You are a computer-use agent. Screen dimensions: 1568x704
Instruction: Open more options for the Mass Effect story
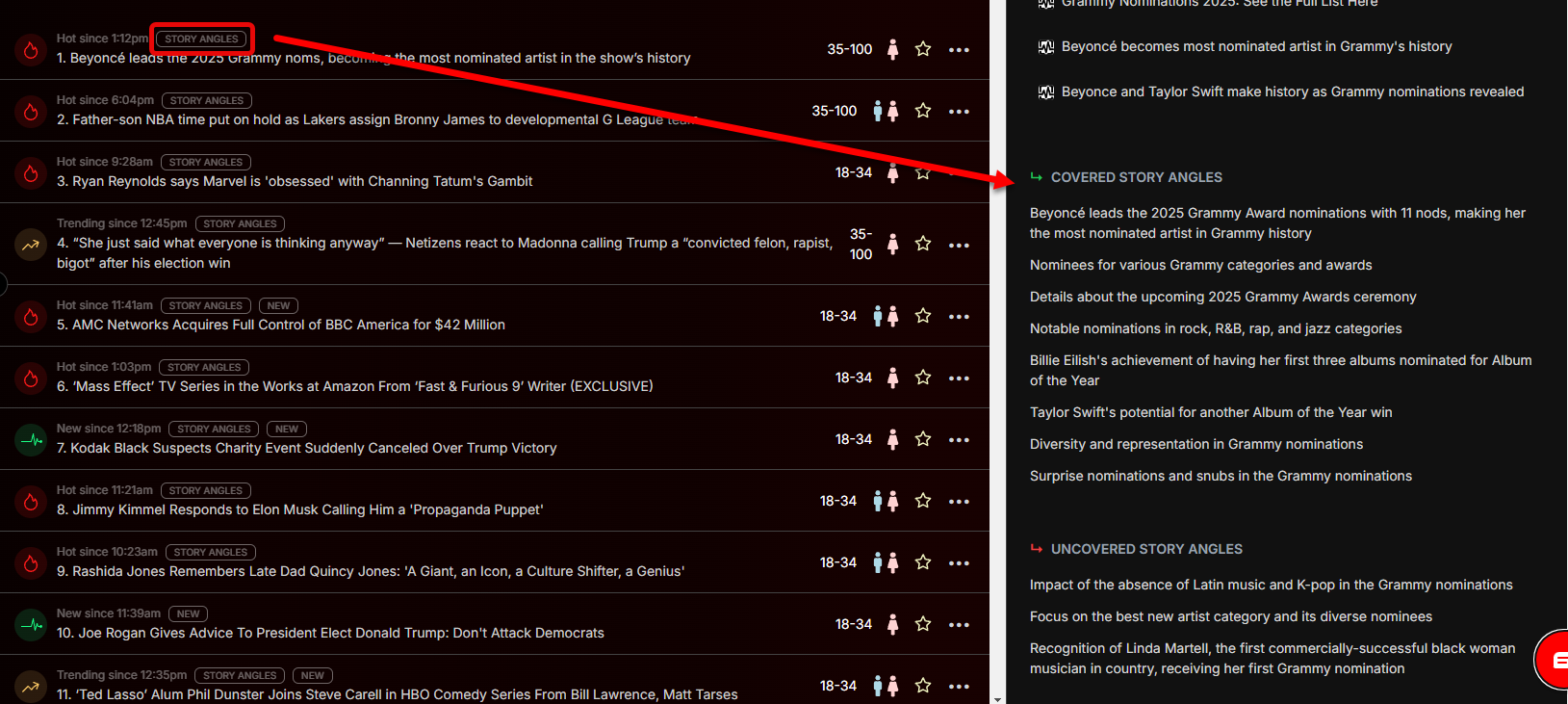point(959,378)
